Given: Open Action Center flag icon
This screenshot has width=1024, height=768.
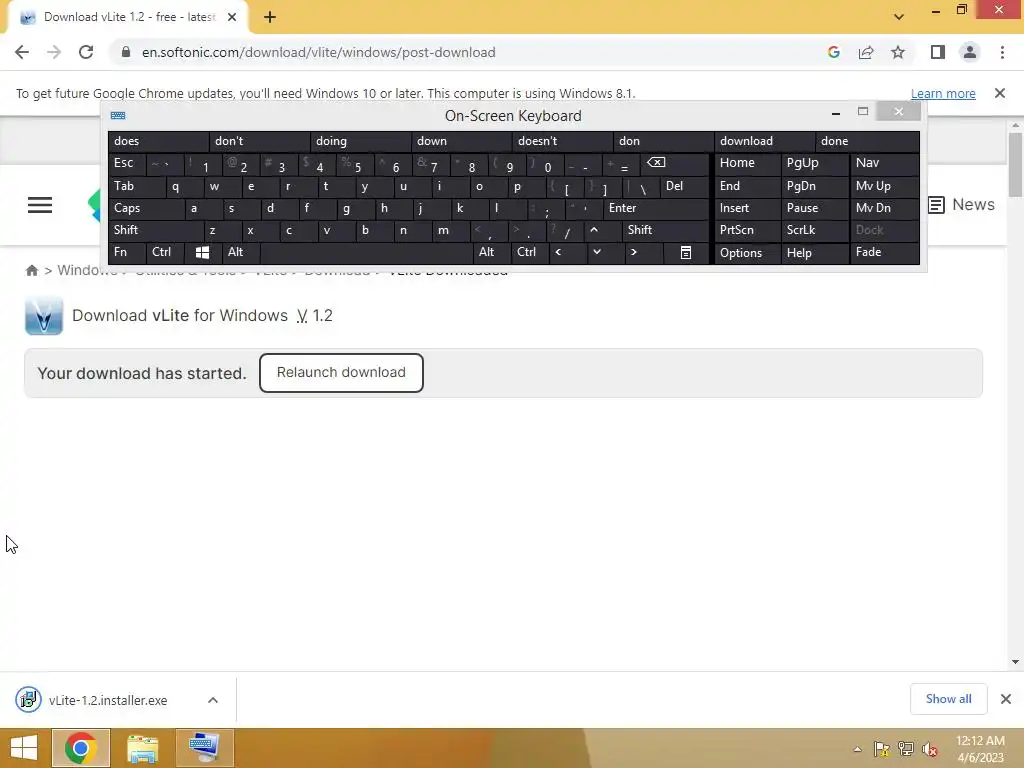Looking at the screenshot, I should (881, 749).
